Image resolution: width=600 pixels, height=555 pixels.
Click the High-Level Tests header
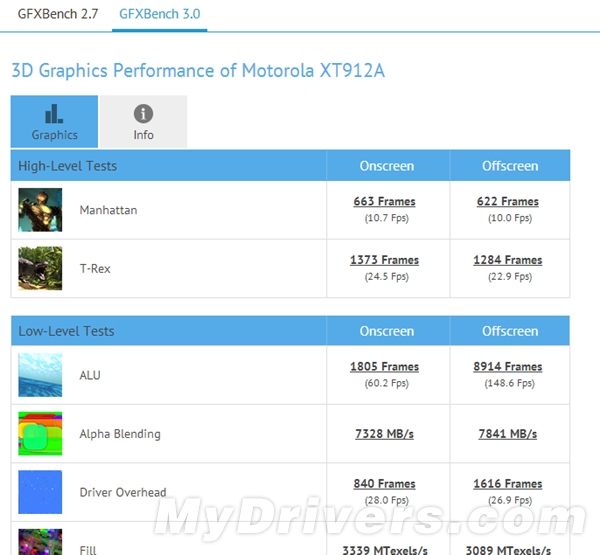67,166
